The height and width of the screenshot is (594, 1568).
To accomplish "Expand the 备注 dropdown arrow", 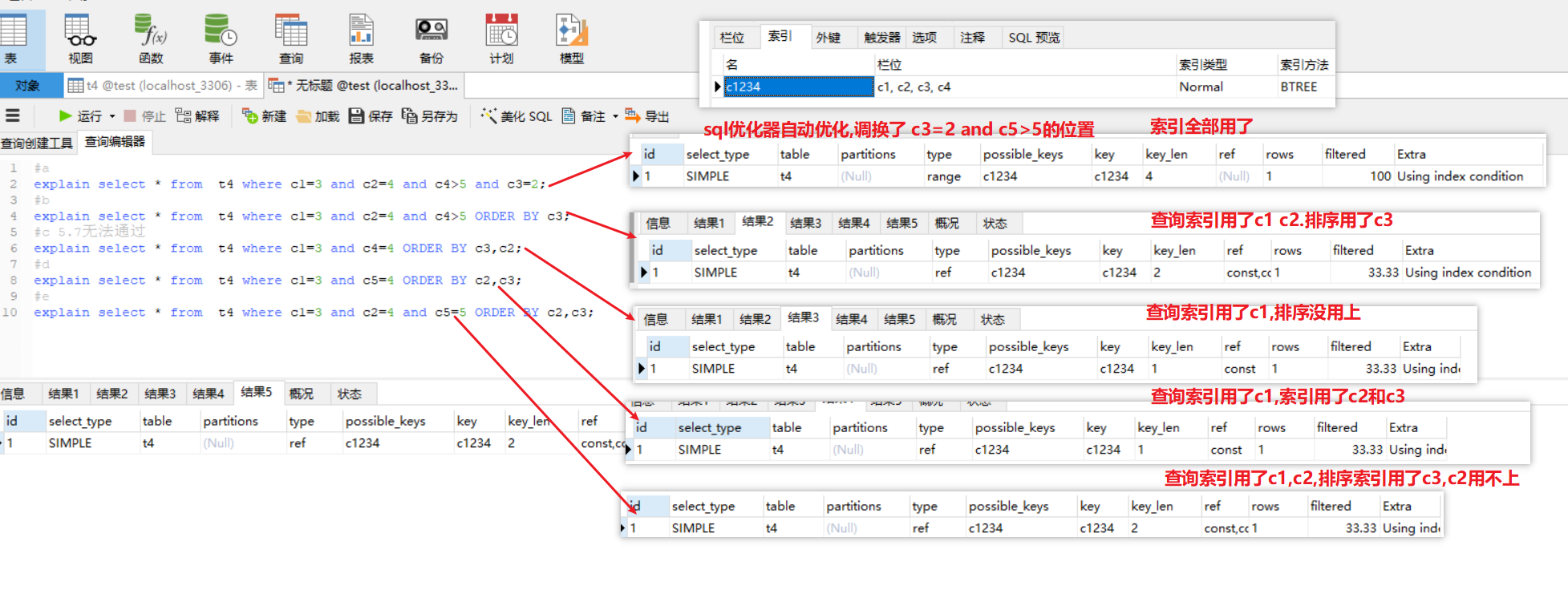I will [x=615, y=116].
